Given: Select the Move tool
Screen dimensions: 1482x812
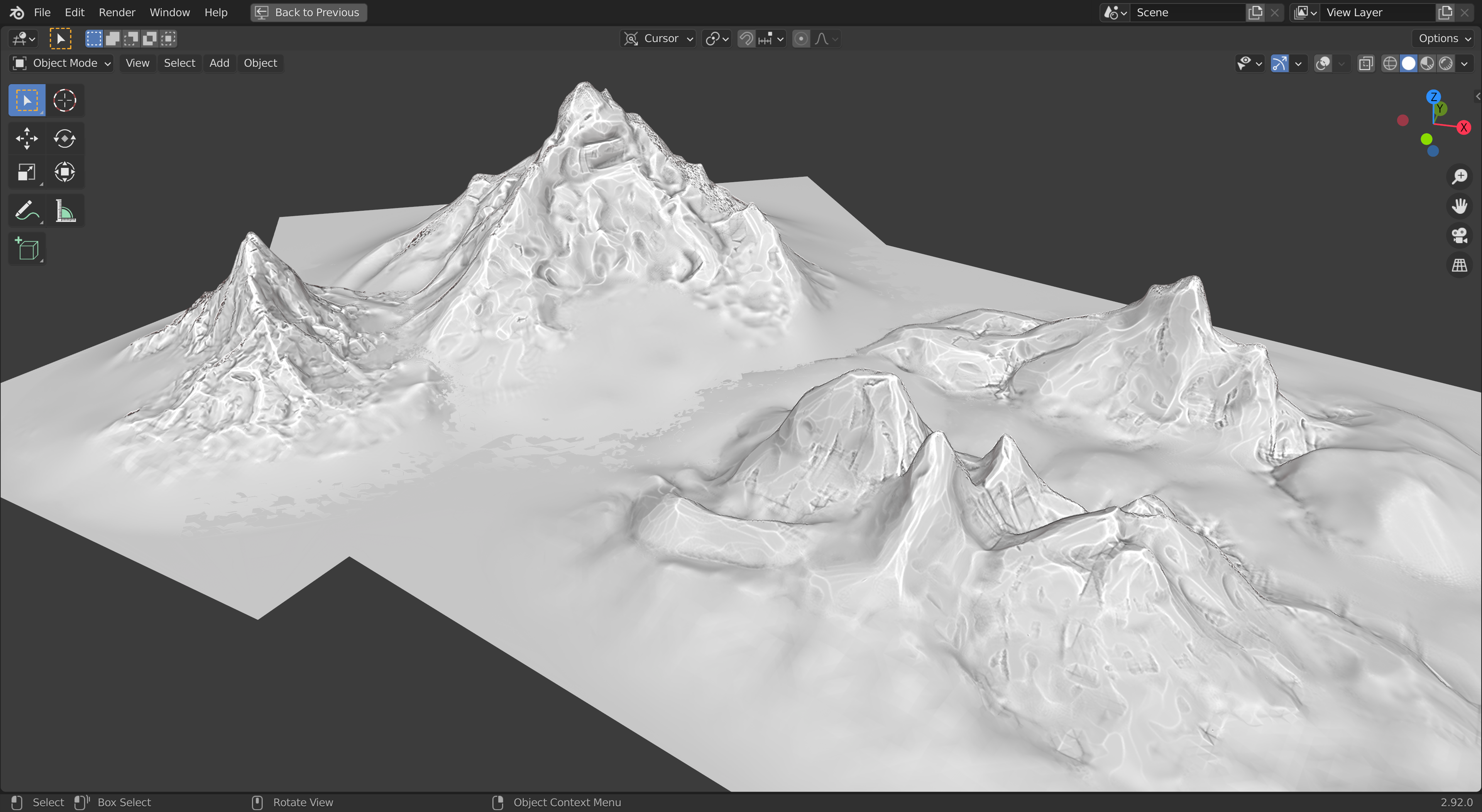Looking at the screenshot, I should point(27,138).
